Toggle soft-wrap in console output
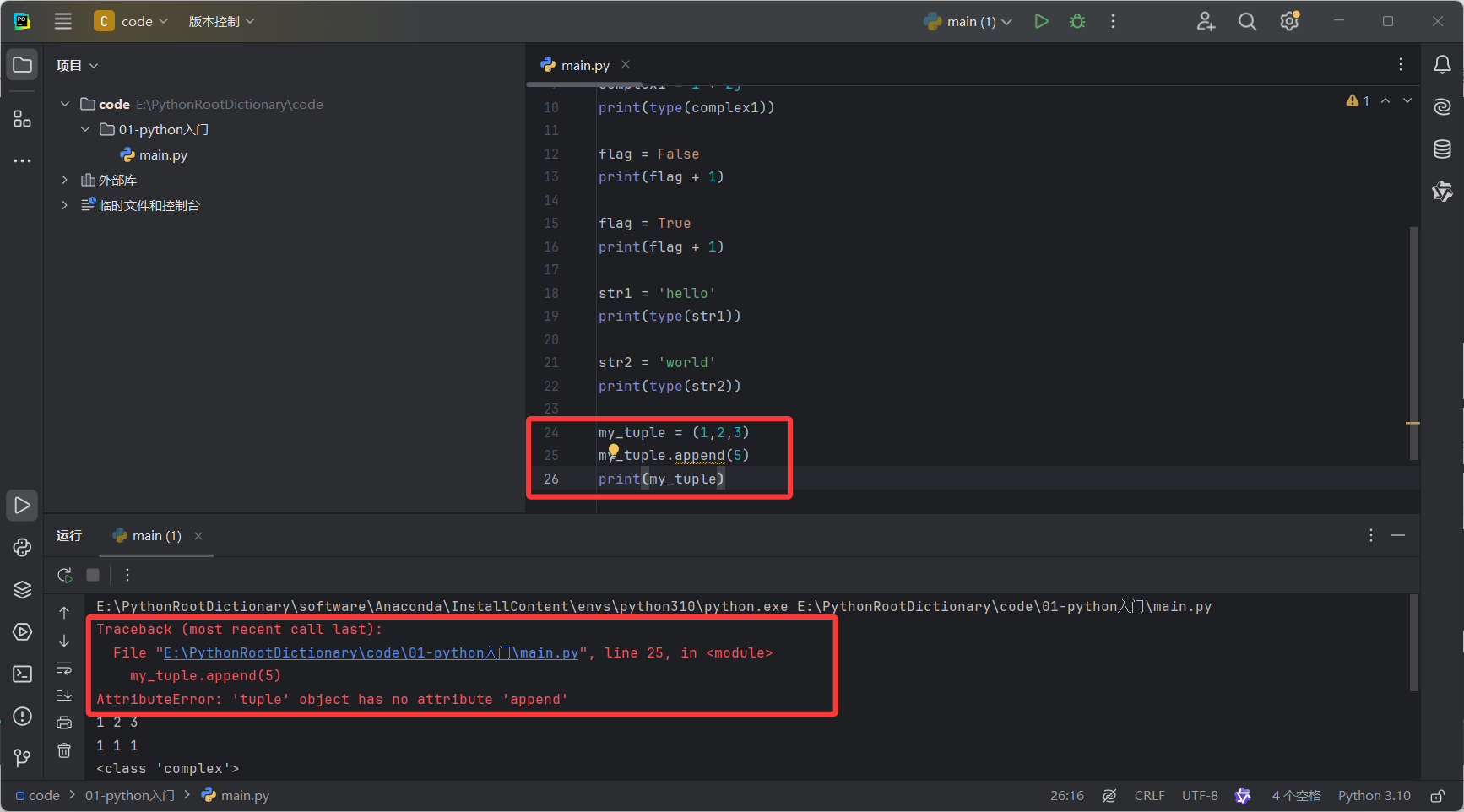Image resolution: width=1464 pixels, height=812 pixels. click(64, 669)
